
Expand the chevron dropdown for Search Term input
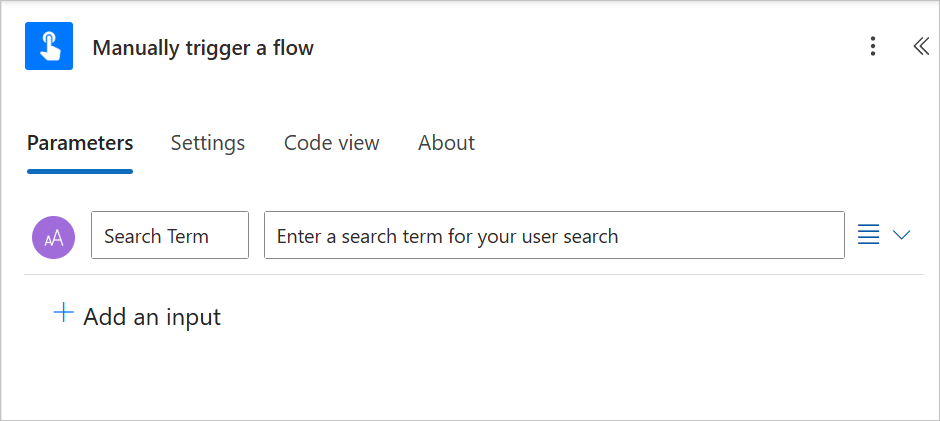pos(902,235)
